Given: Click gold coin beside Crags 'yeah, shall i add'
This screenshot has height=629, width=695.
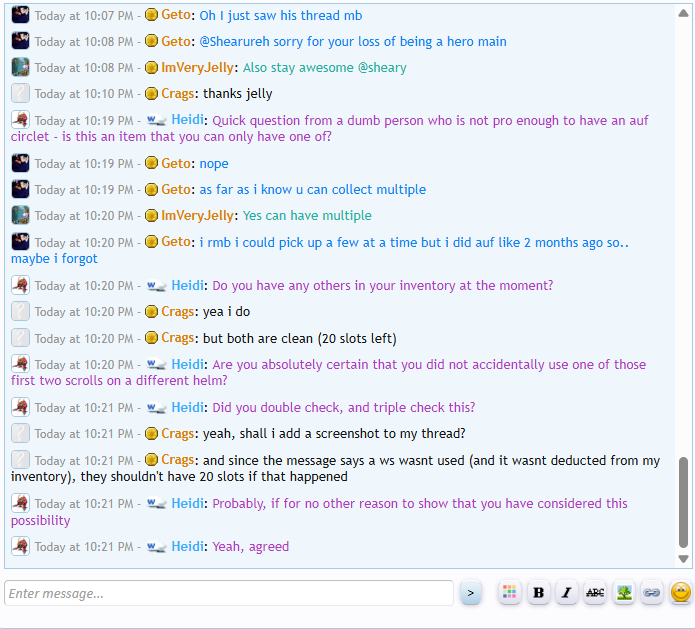Looking at the screenshot, I should [x=152, y=433].
